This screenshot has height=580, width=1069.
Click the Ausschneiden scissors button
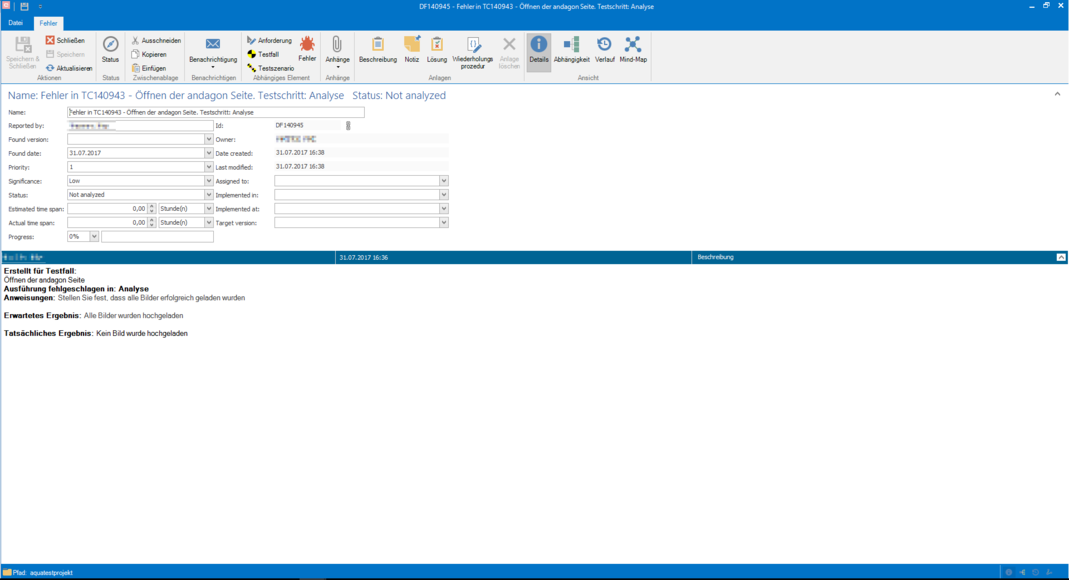(155, 41)
